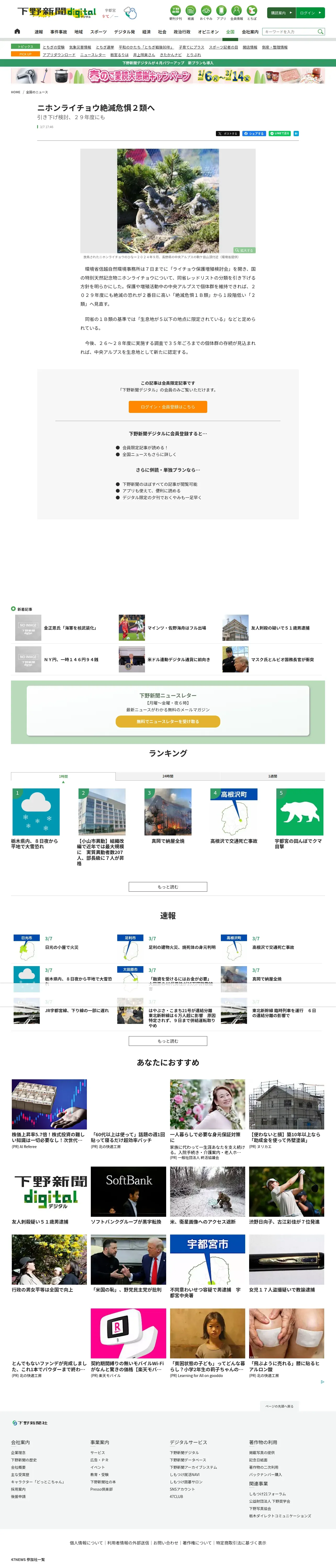Click the green 新プランも導入 announcement bar
Viewport: 336px width, 1568px height.
click(168, 63)
